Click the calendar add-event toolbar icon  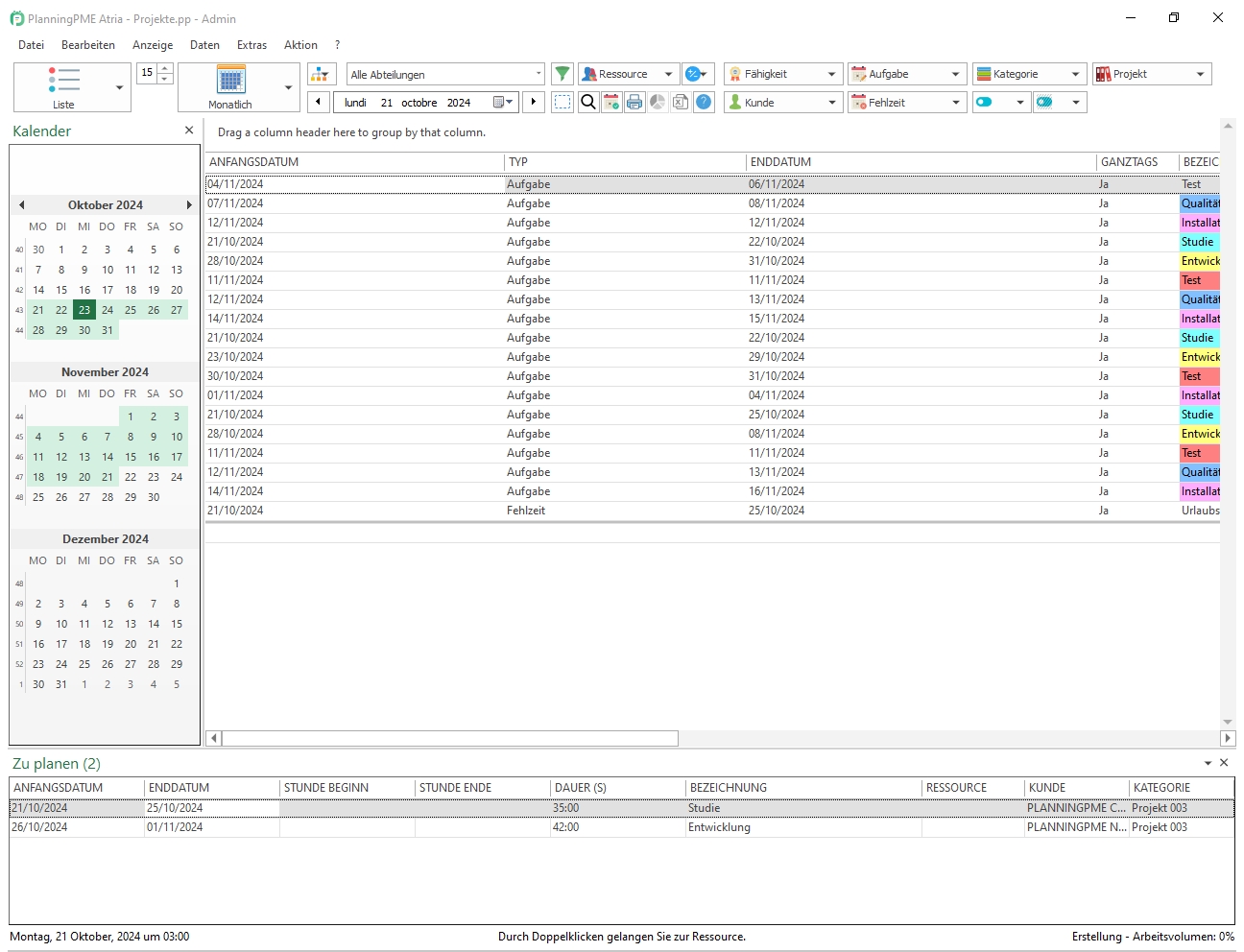point(611,102)
